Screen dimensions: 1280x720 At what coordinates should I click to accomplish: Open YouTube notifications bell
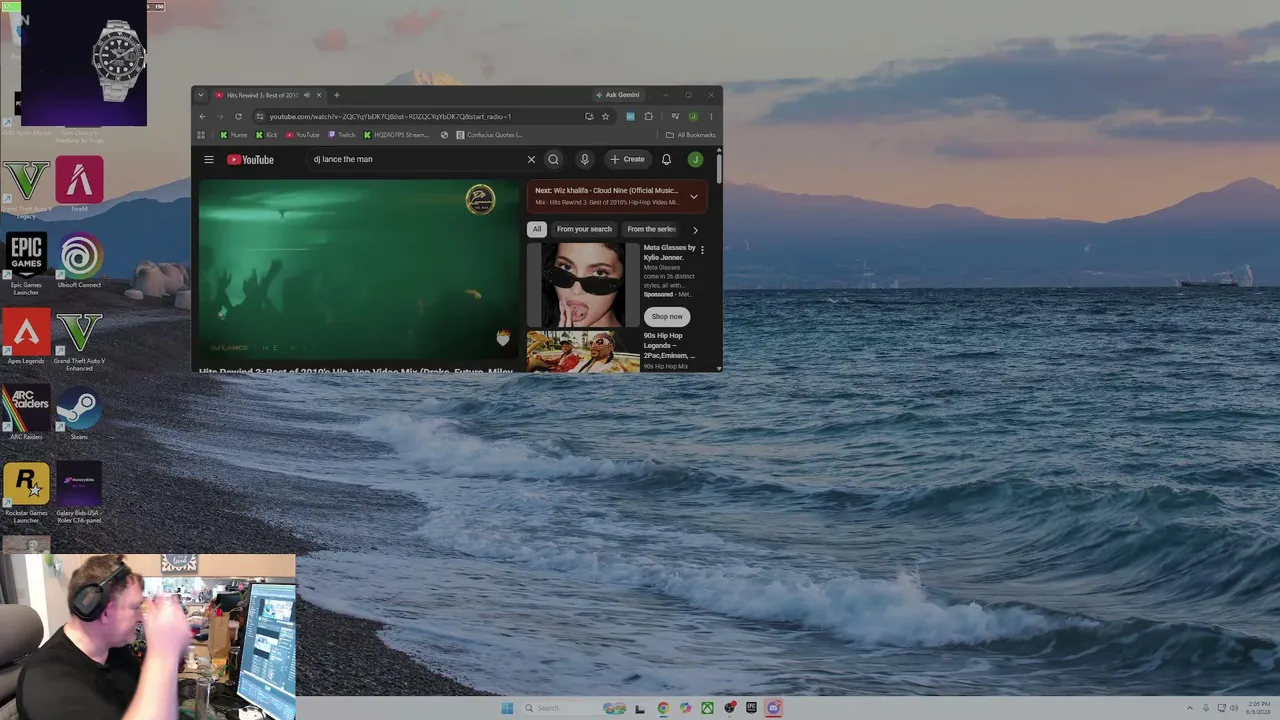pyautogui.click(x=666, y=159)
